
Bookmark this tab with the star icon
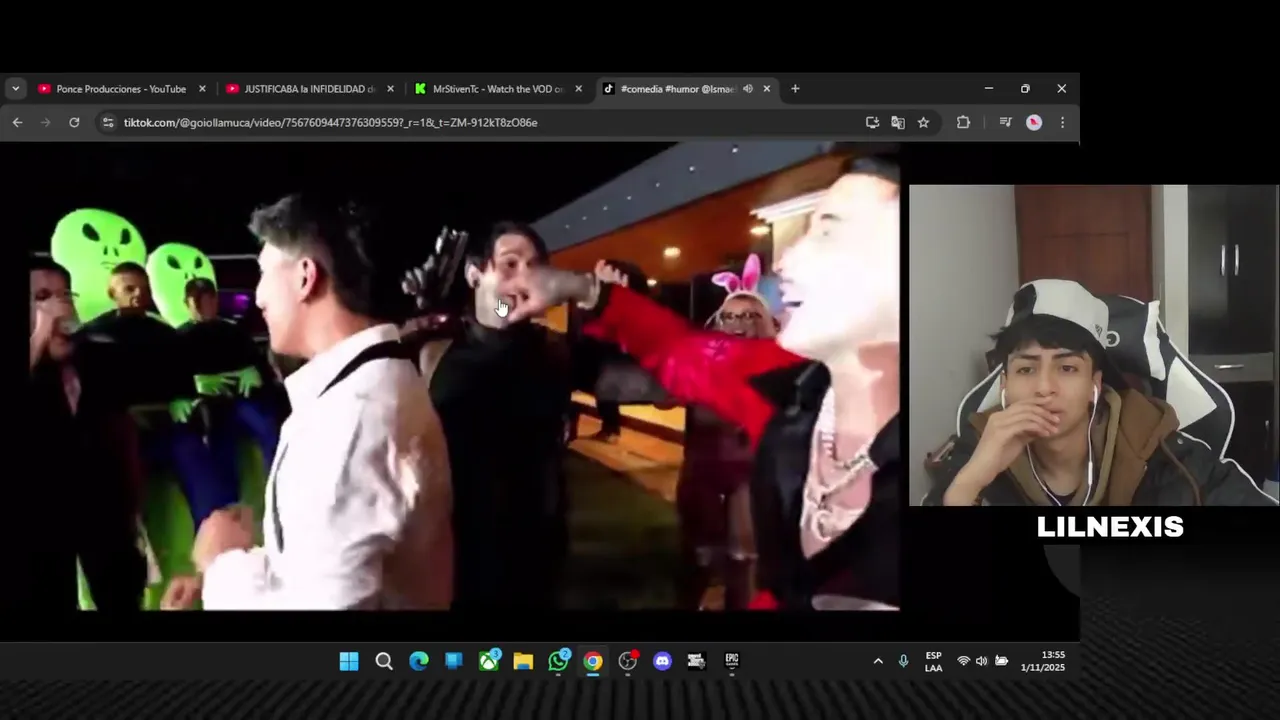click(923, 122)
